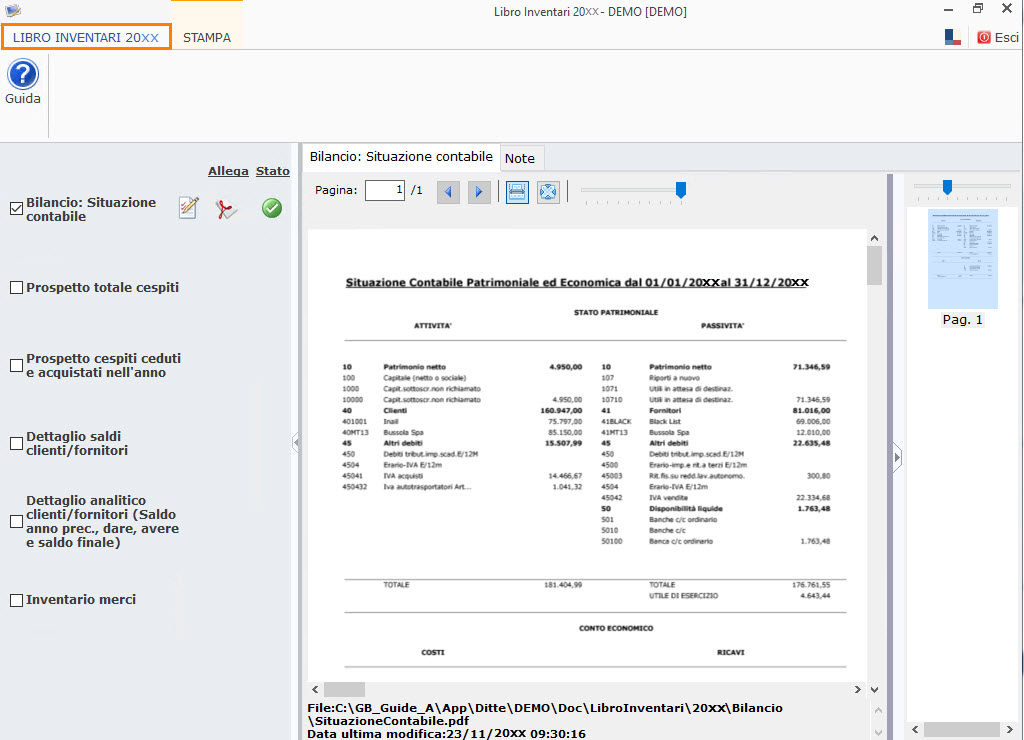The height and width of the screenshot is (740, 1024).
Task: Minimize the Libro Inventari window
Action: tap(948, 10)
